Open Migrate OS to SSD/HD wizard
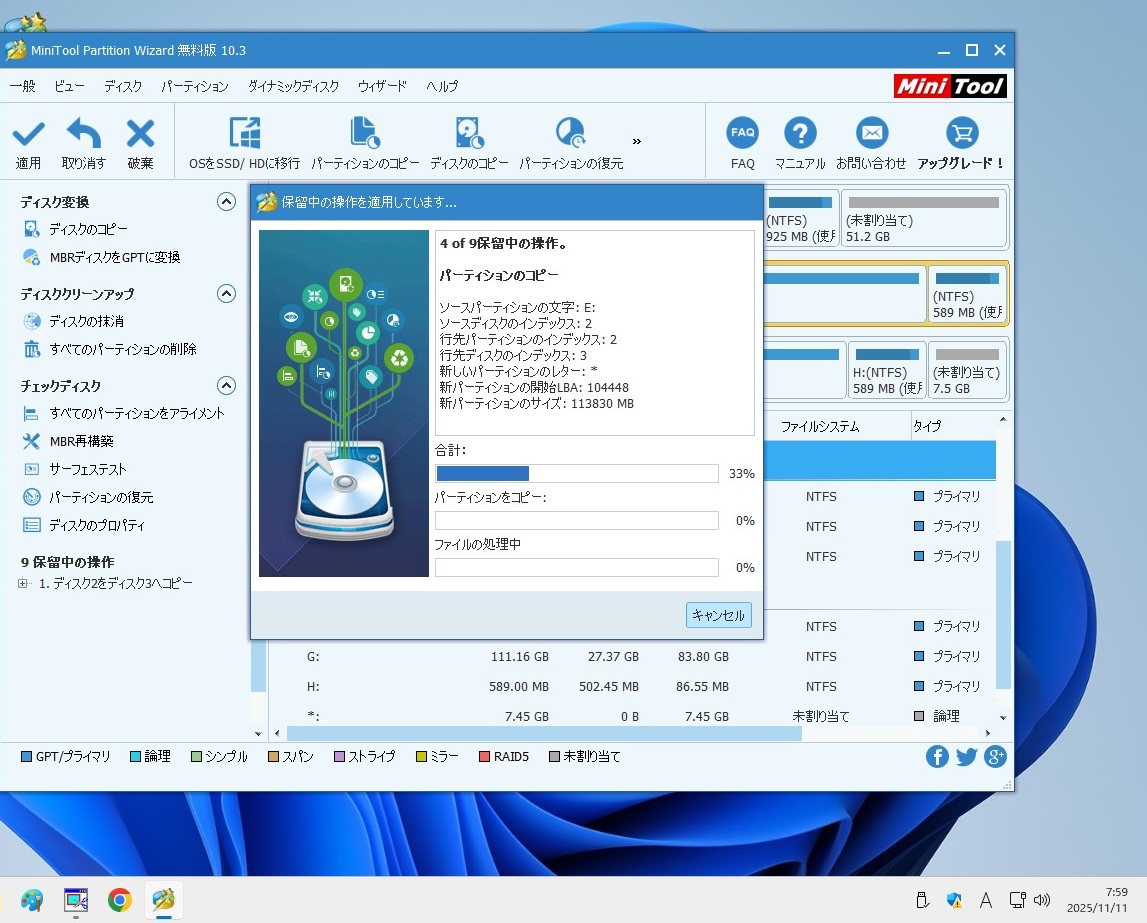This screenshot has height=923, width=1147. [244, 134]
